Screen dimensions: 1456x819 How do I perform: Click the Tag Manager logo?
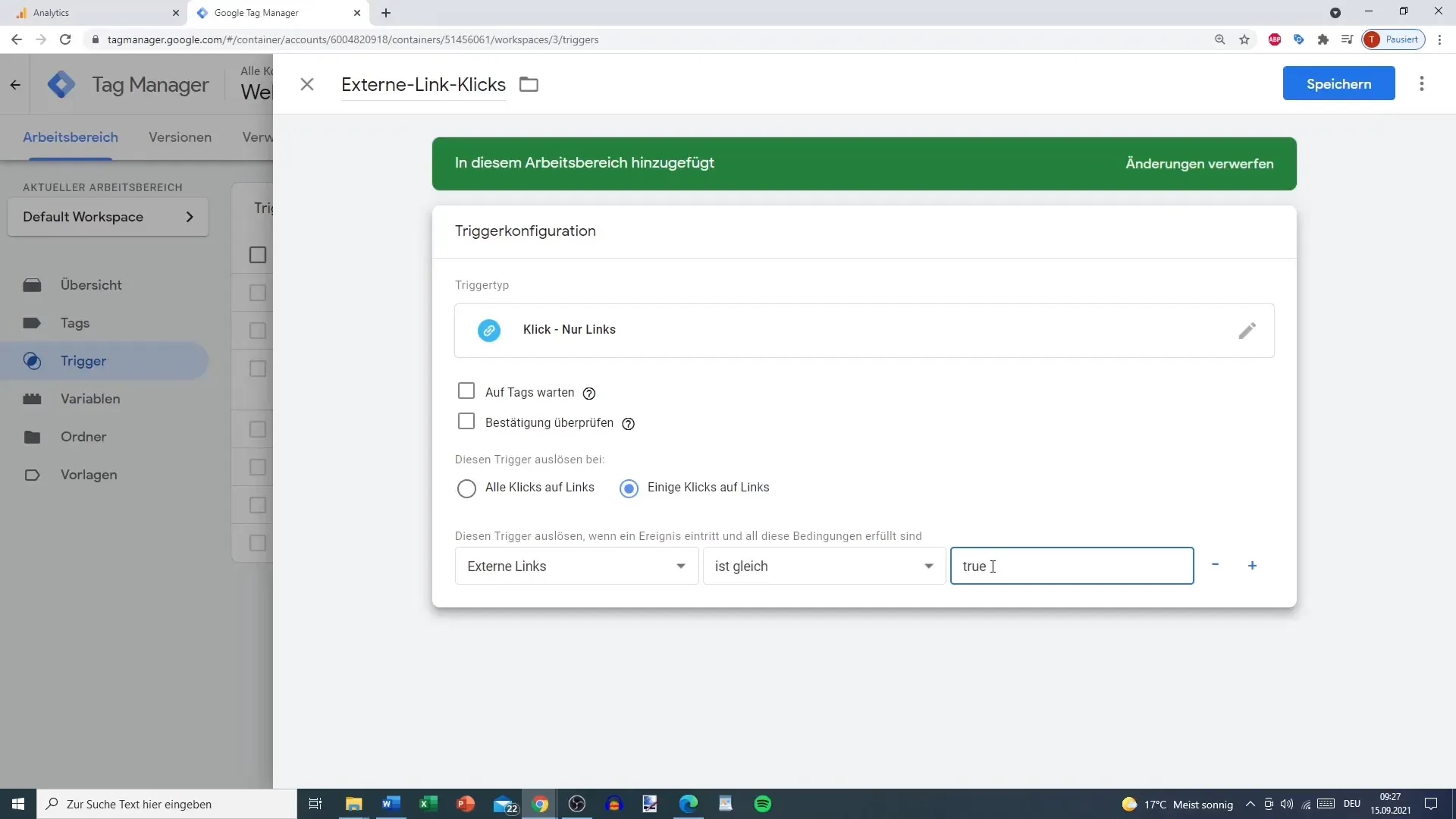click(x=61, y=84)
